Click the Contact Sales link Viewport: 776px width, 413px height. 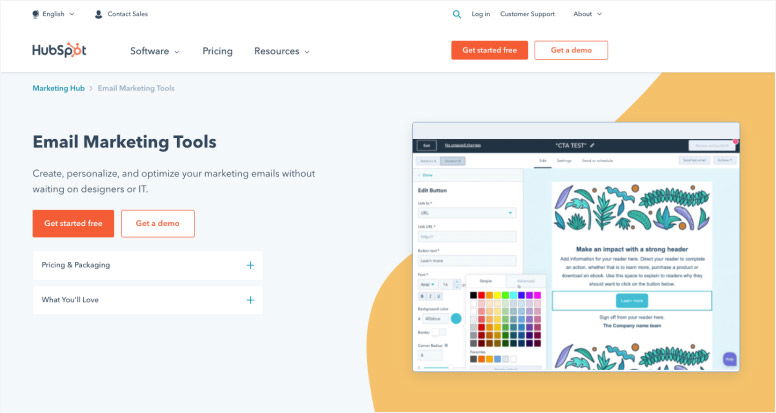coord(128,14)
